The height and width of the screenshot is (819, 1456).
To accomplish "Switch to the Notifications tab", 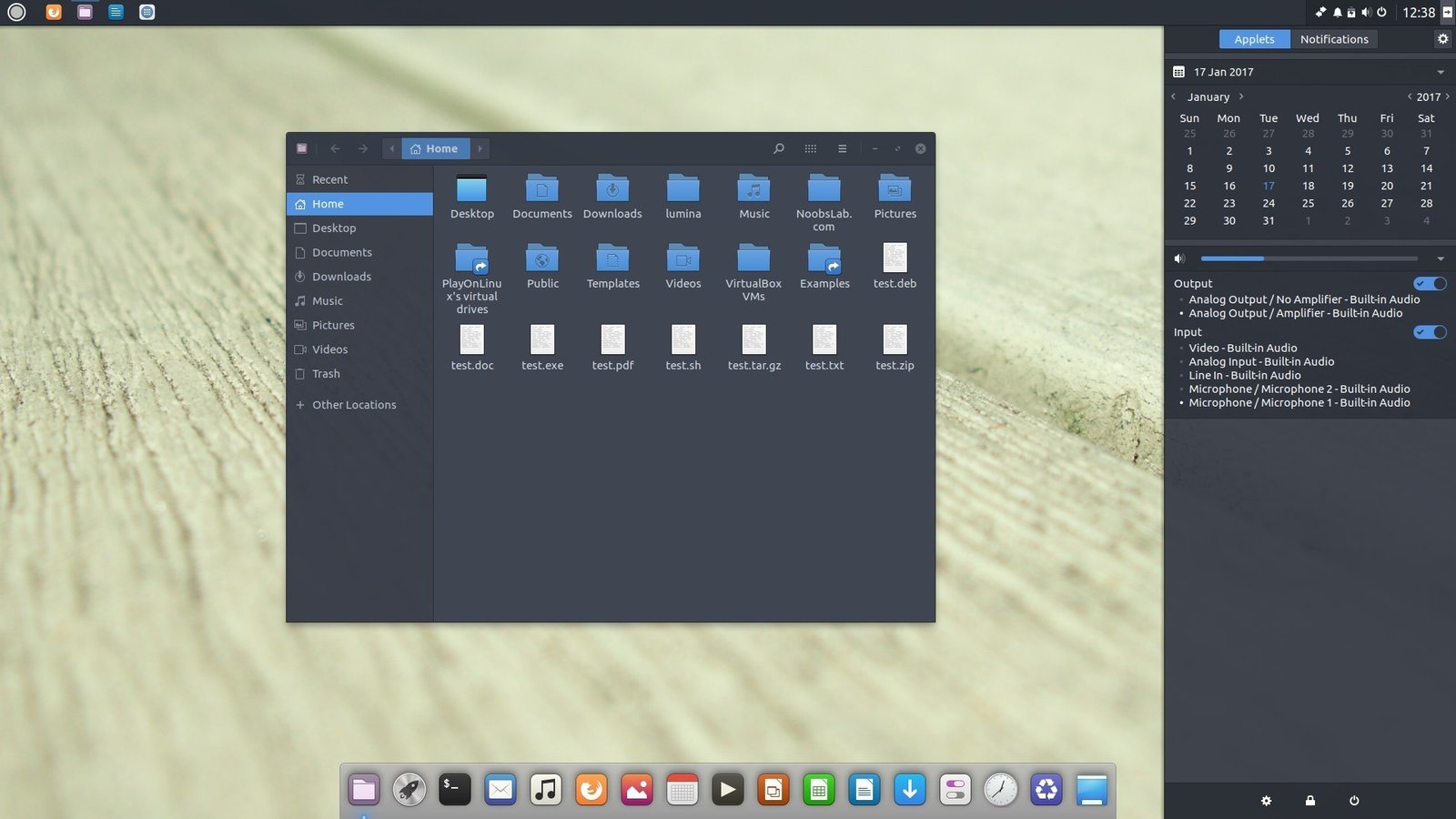I will tap(1334, 38).
